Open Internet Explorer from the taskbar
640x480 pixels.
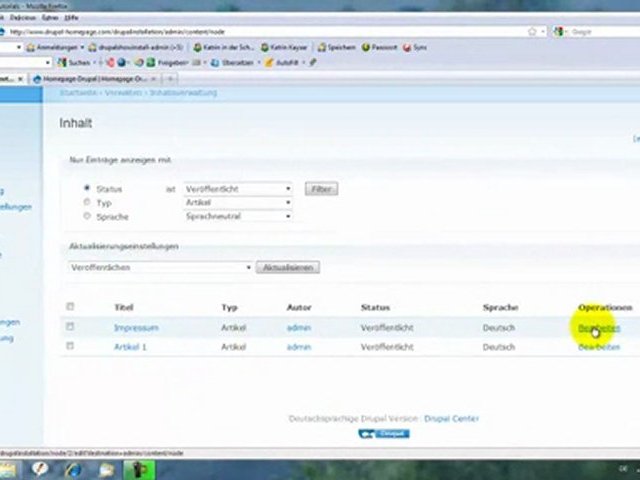coord(75,469)
